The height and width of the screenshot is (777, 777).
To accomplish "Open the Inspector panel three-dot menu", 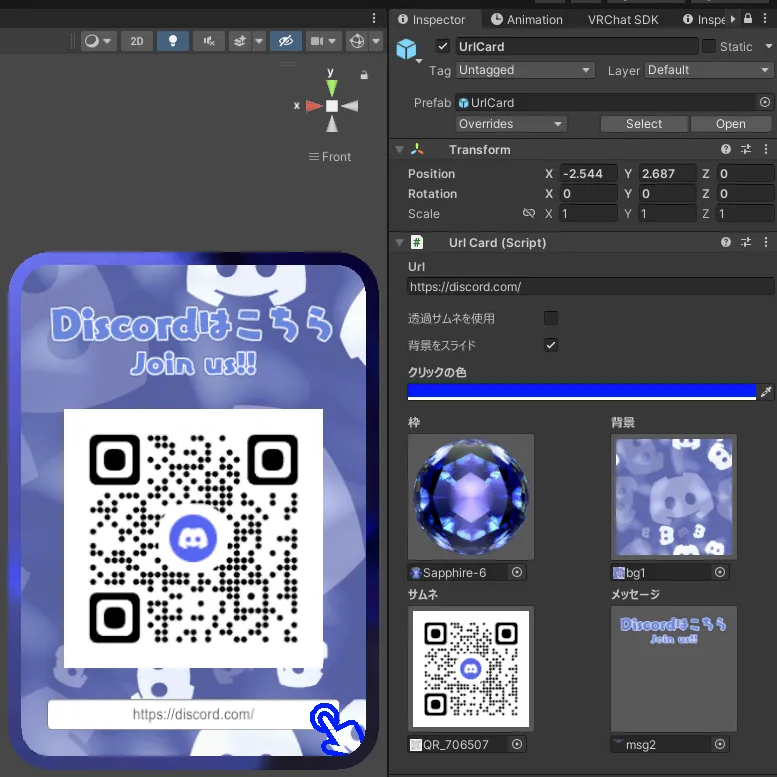I will pyautogui.click(x=766, y=19).
